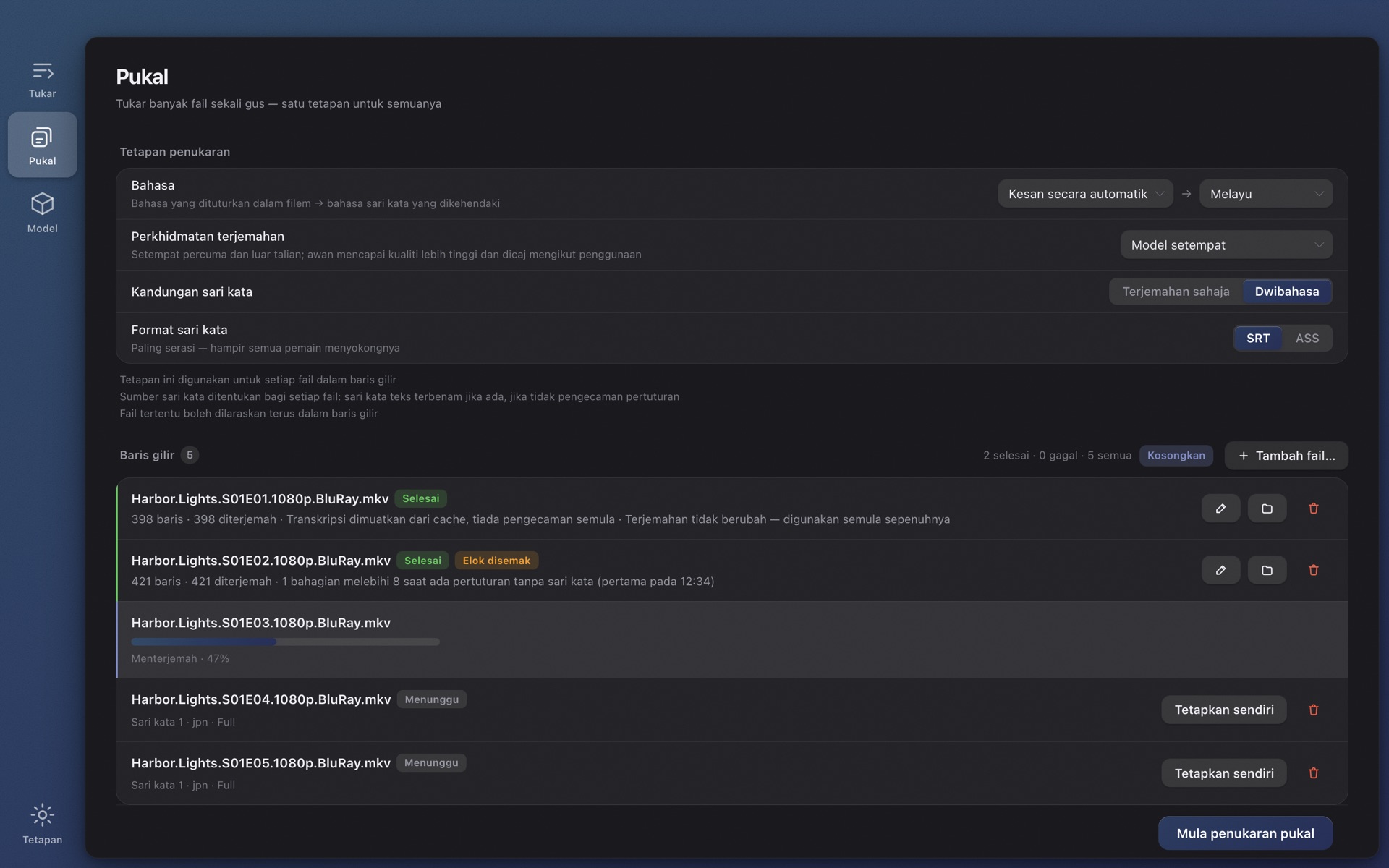Click Tambah fail button

point(1286,456)
